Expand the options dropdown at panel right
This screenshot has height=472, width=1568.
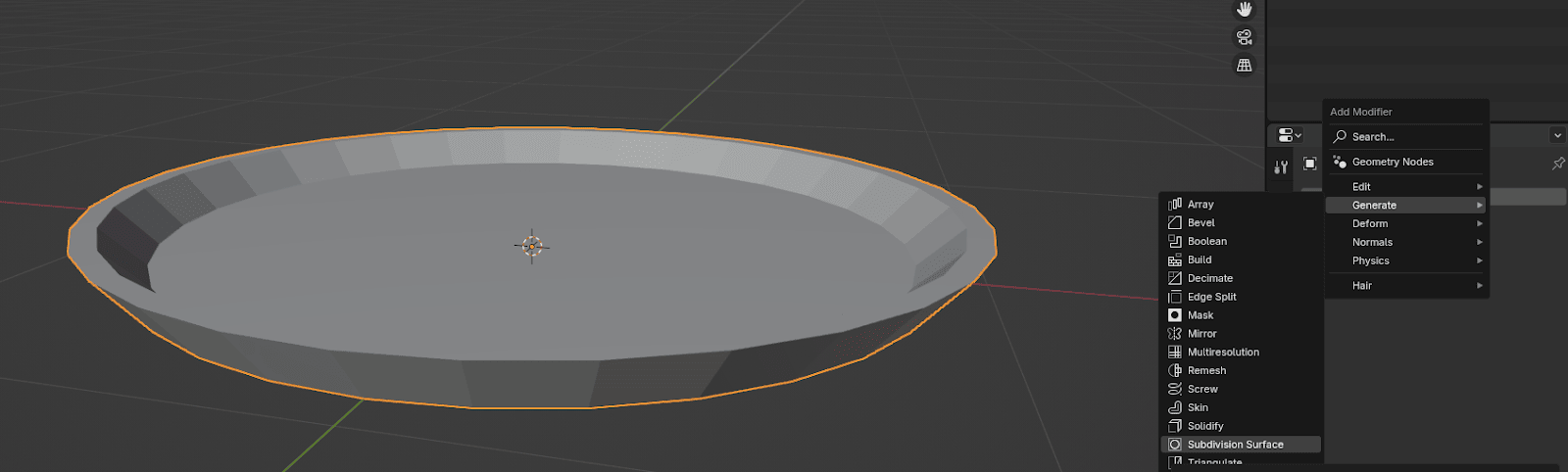[1557, 135]
